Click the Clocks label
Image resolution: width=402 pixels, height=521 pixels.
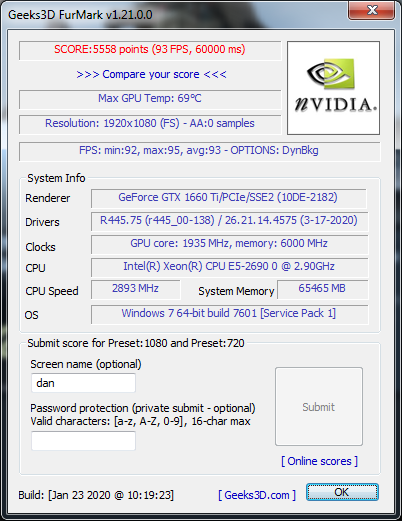tap(40, 247)
